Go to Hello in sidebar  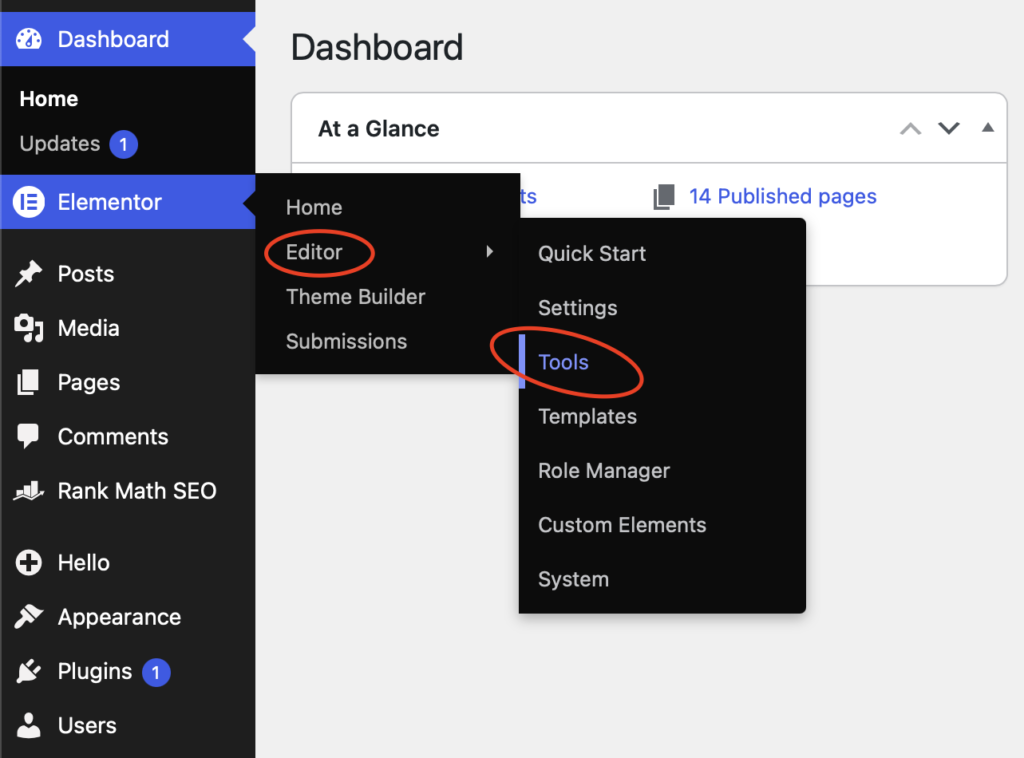tap(84, 563)
